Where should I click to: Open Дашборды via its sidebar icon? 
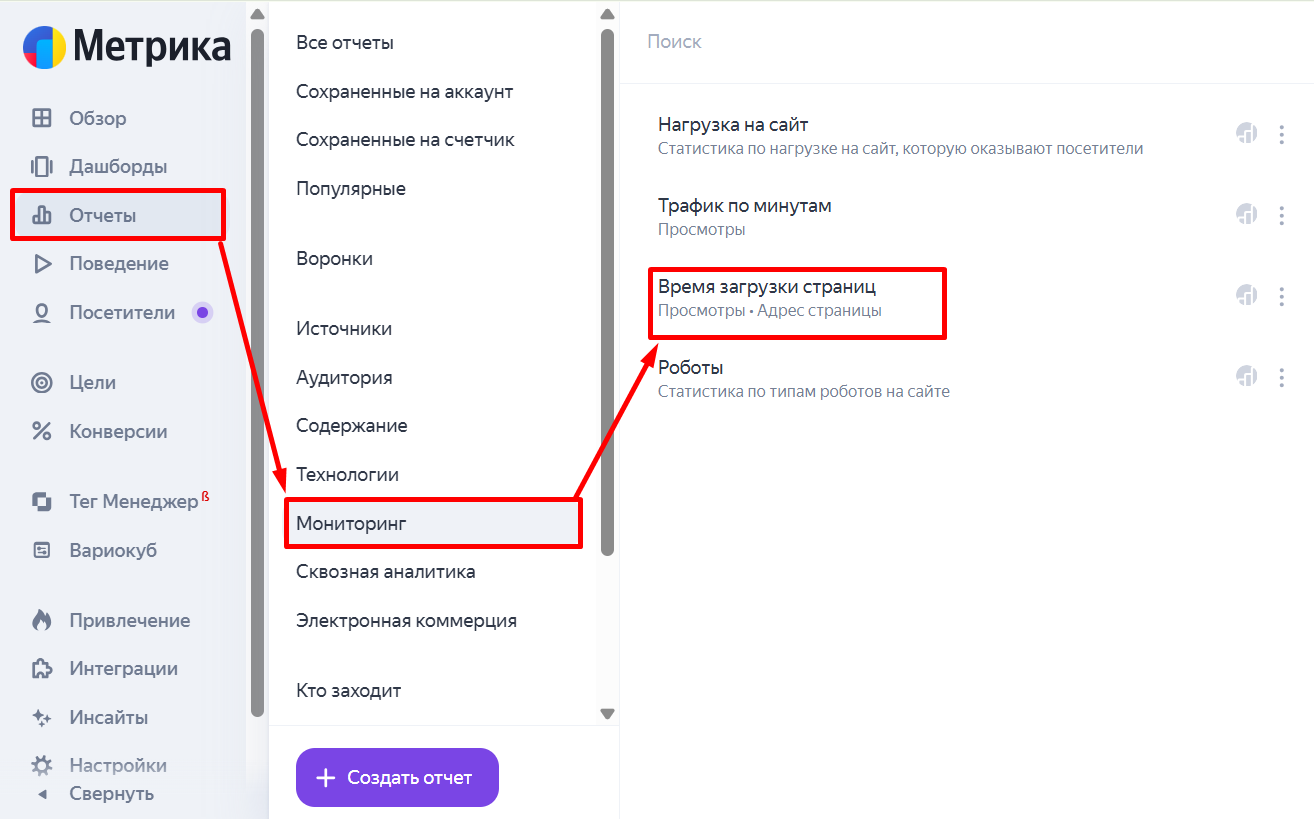coord(41,166)
